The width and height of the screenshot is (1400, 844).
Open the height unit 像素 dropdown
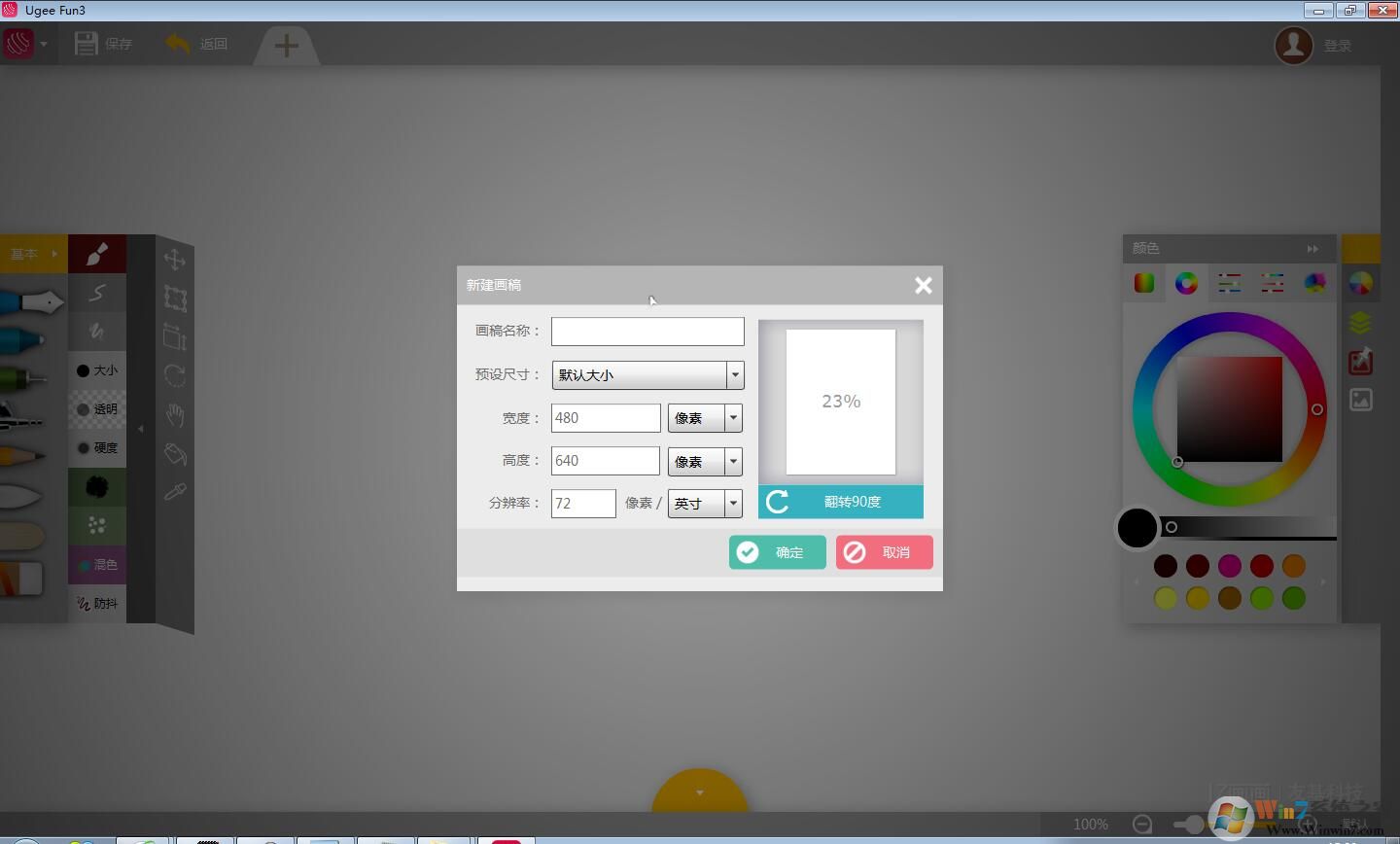point(705,461)
